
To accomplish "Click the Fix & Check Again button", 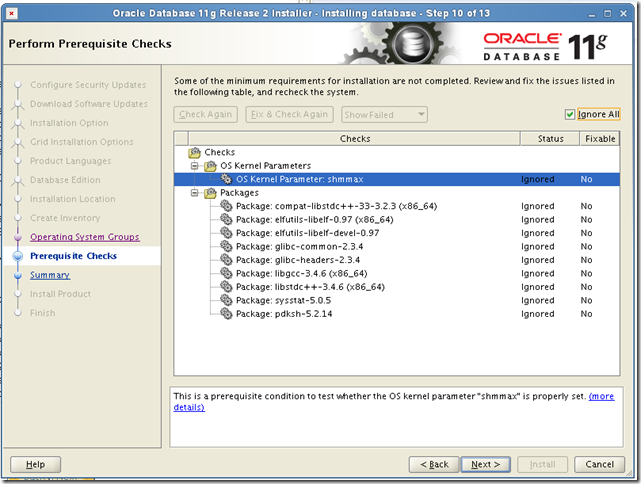I will coord(289,114).
